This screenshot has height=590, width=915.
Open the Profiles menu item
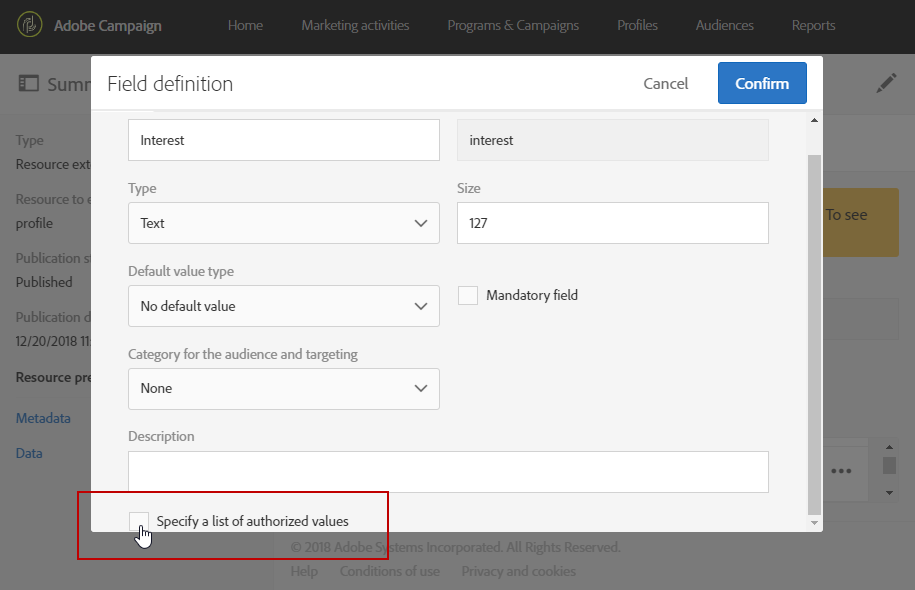(x=637, y=26)
